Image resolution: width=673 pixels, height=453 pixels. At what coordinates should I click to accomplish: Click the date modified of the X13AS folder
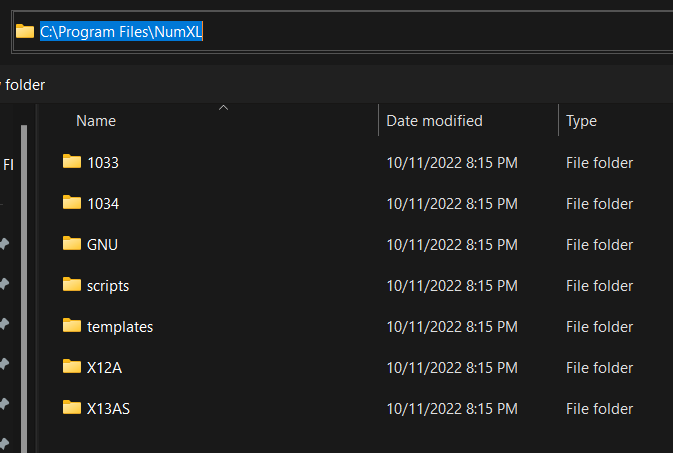click(x=452, y=409)
